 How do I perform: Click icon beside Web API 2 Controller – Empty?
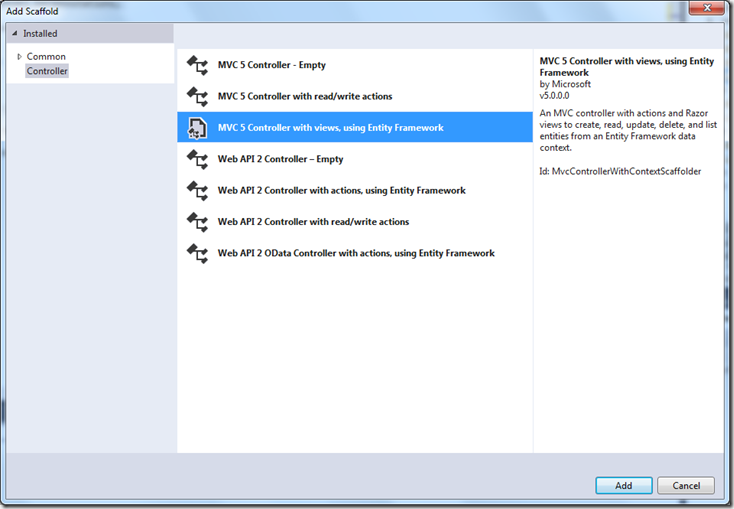pyautogui.click(x=197, y=159)
